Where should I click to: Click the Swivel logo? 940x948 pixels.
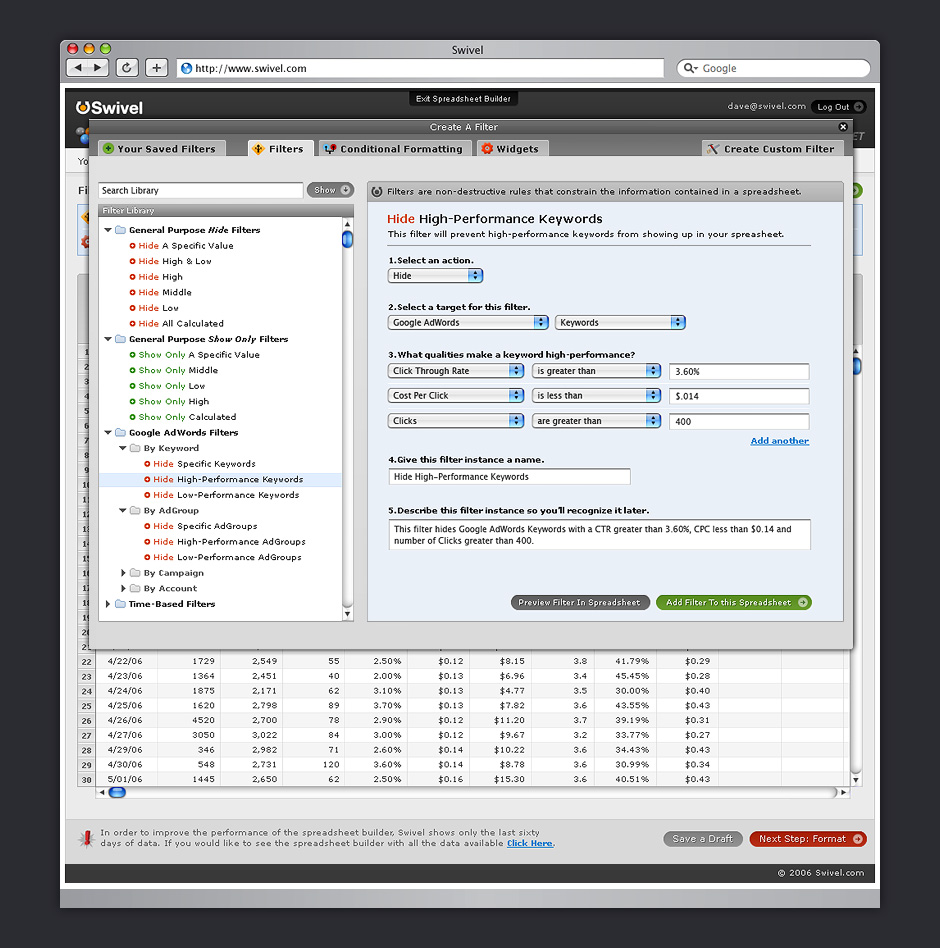[x=109, y=108]
